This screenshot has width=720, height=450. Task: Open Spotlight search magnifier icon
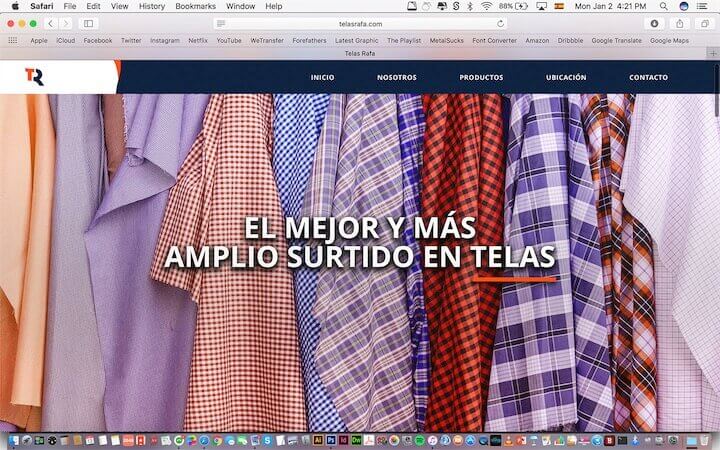[665, 6]
